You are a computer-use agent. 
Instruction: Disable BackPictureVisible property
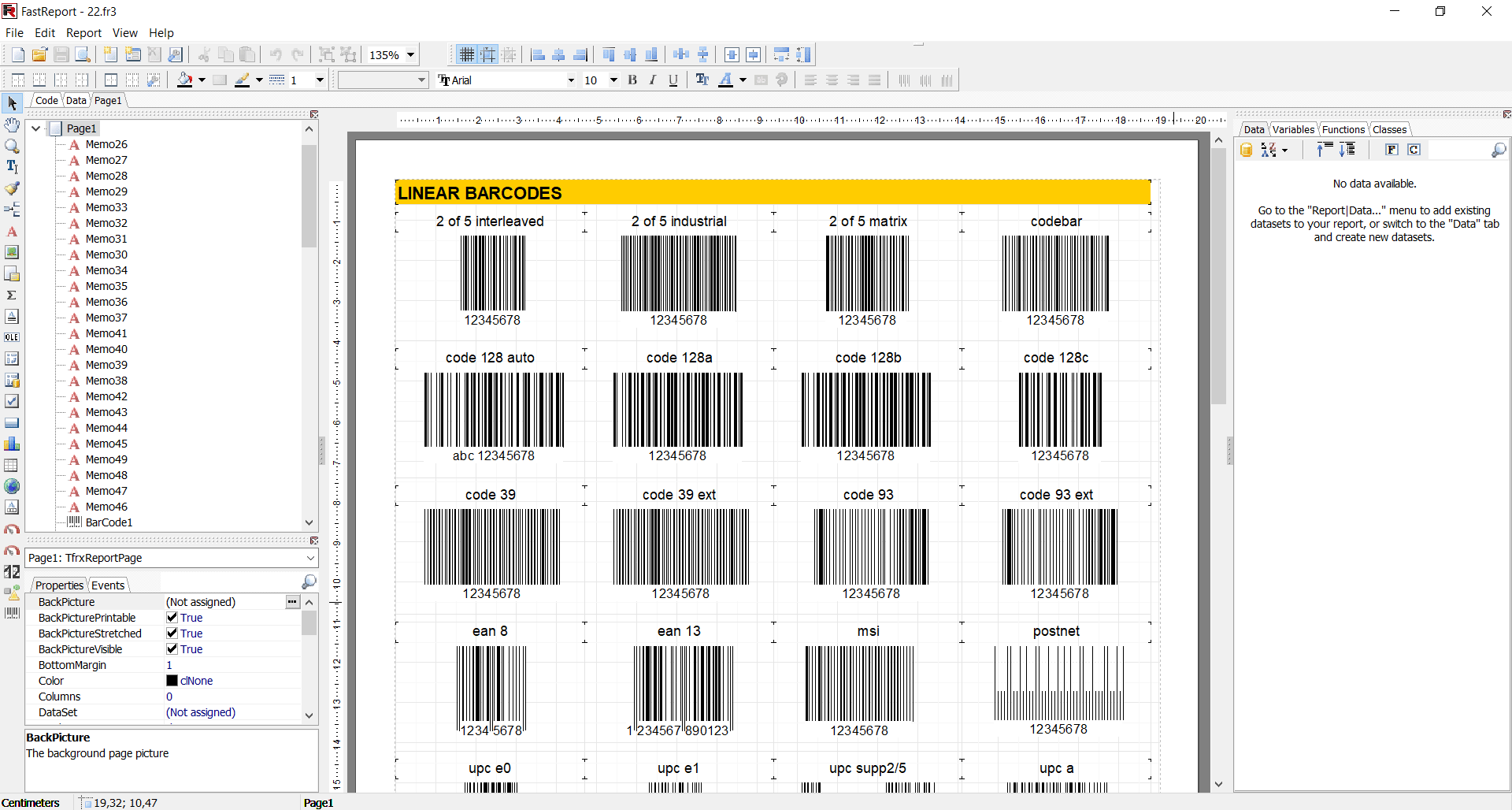pyautogui.click(x=172, y=649)
